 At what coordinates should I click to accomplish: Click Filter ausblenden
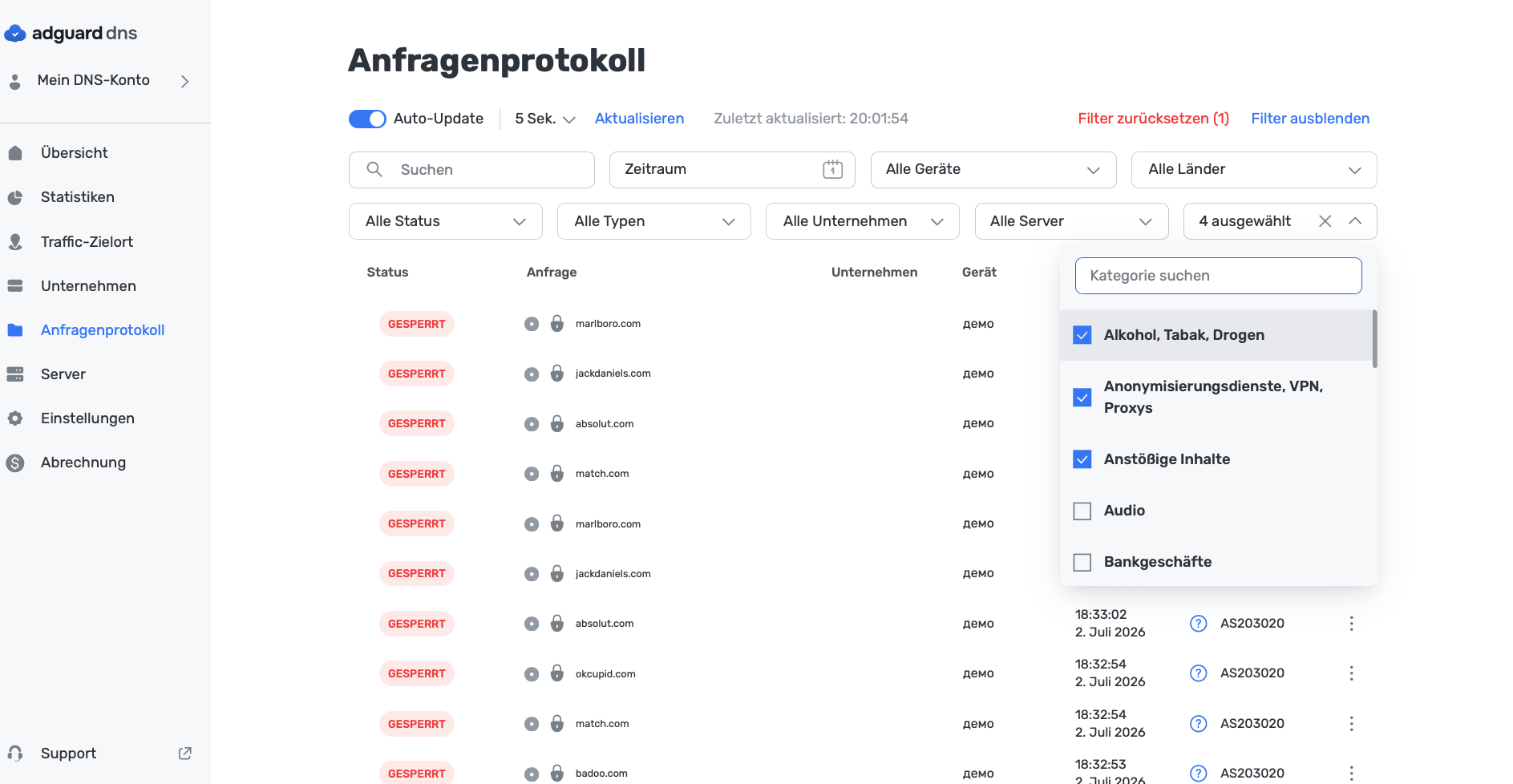pos(1310,119)
